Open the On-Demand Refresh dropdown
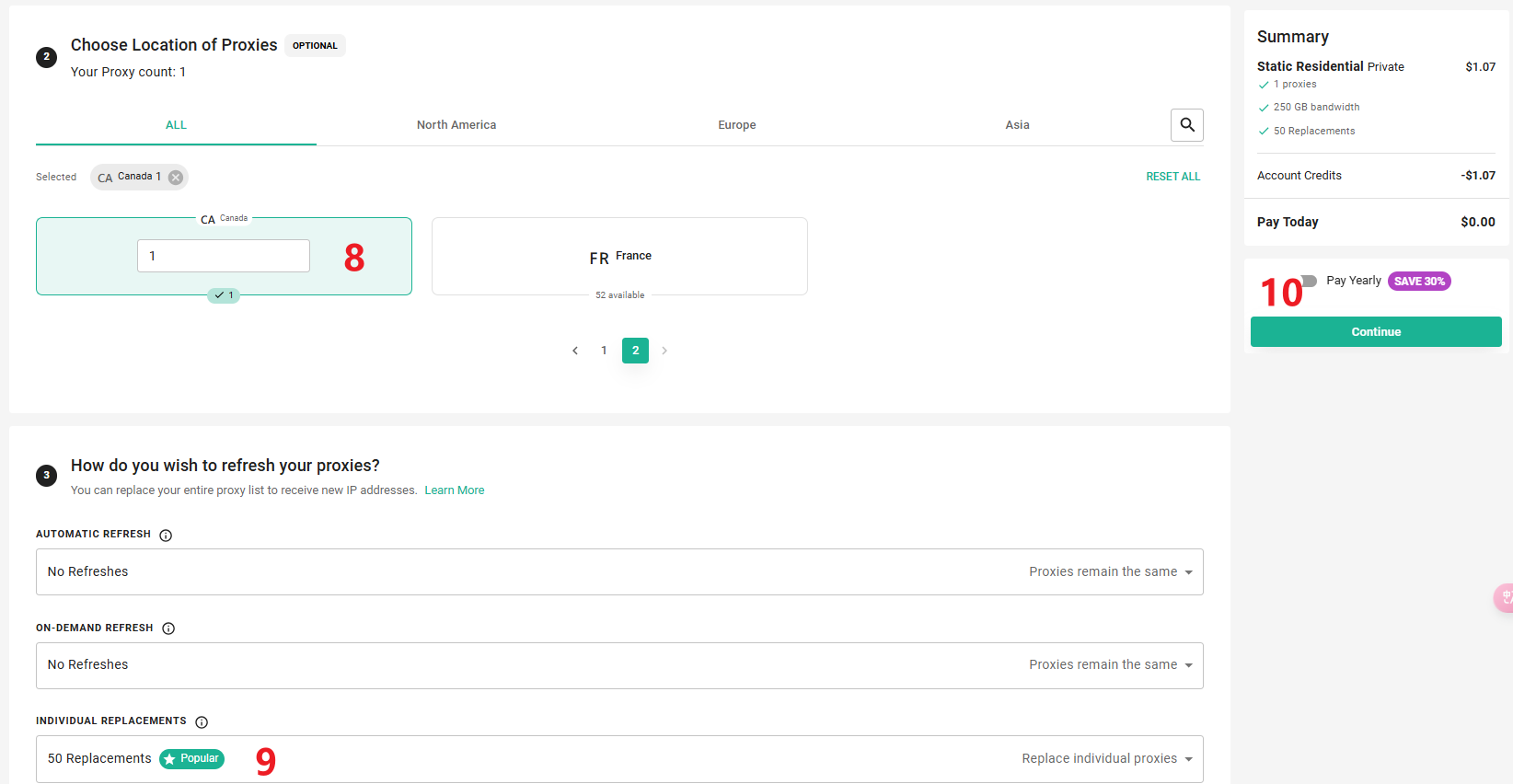 [618, 665]
